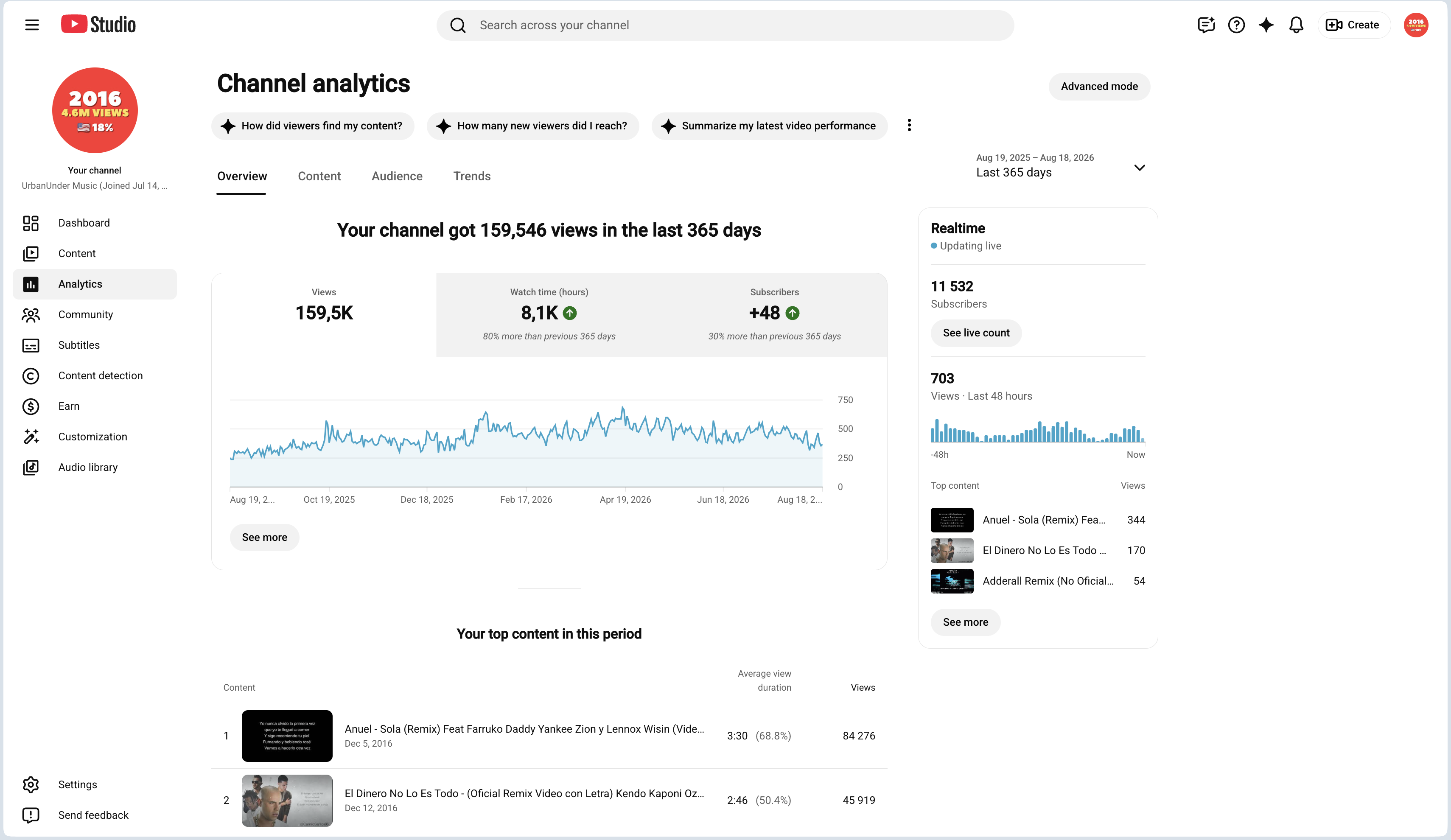
Task: Click the 84 276 views value
Action: click(859, 736)
